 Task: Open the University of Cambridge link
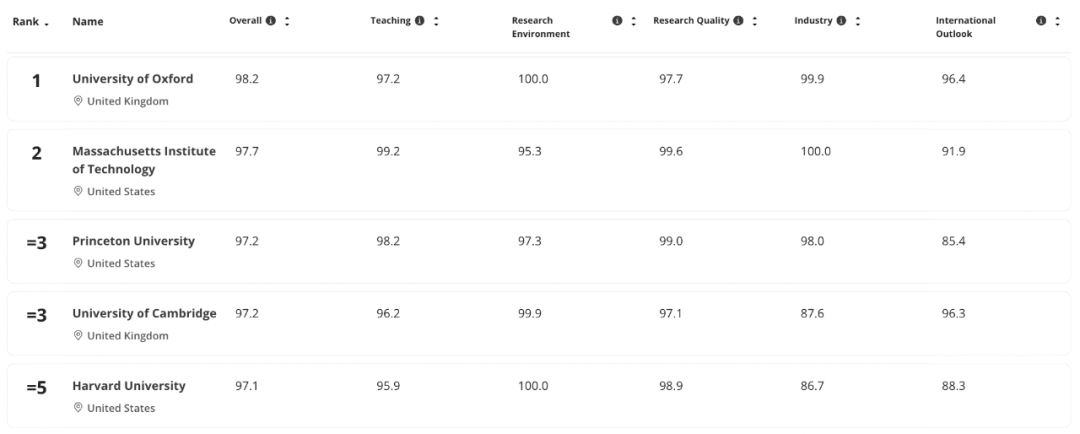144,314
